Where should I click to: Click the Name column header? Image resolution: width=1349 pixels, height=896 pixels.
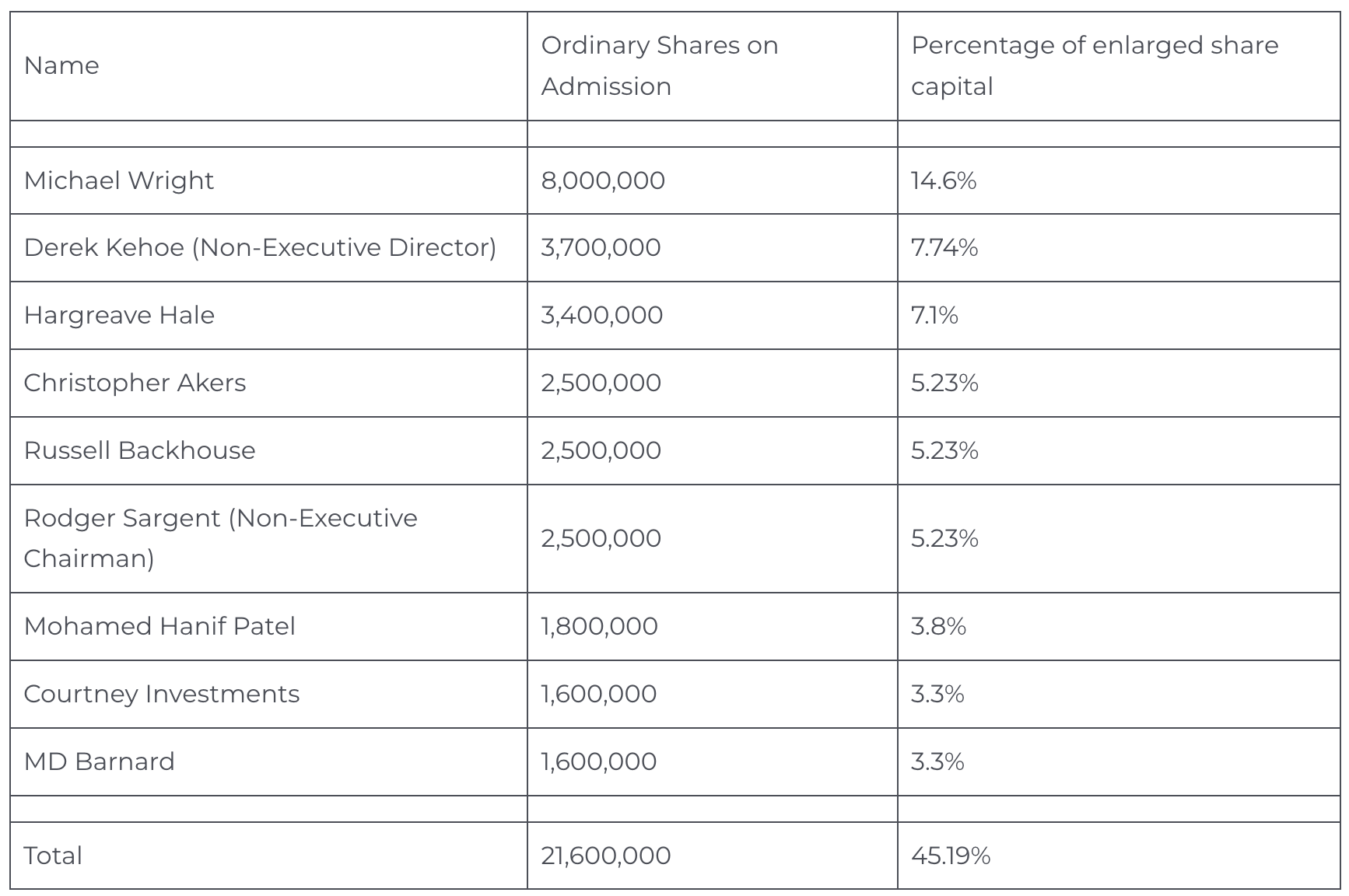click(61, 66)
